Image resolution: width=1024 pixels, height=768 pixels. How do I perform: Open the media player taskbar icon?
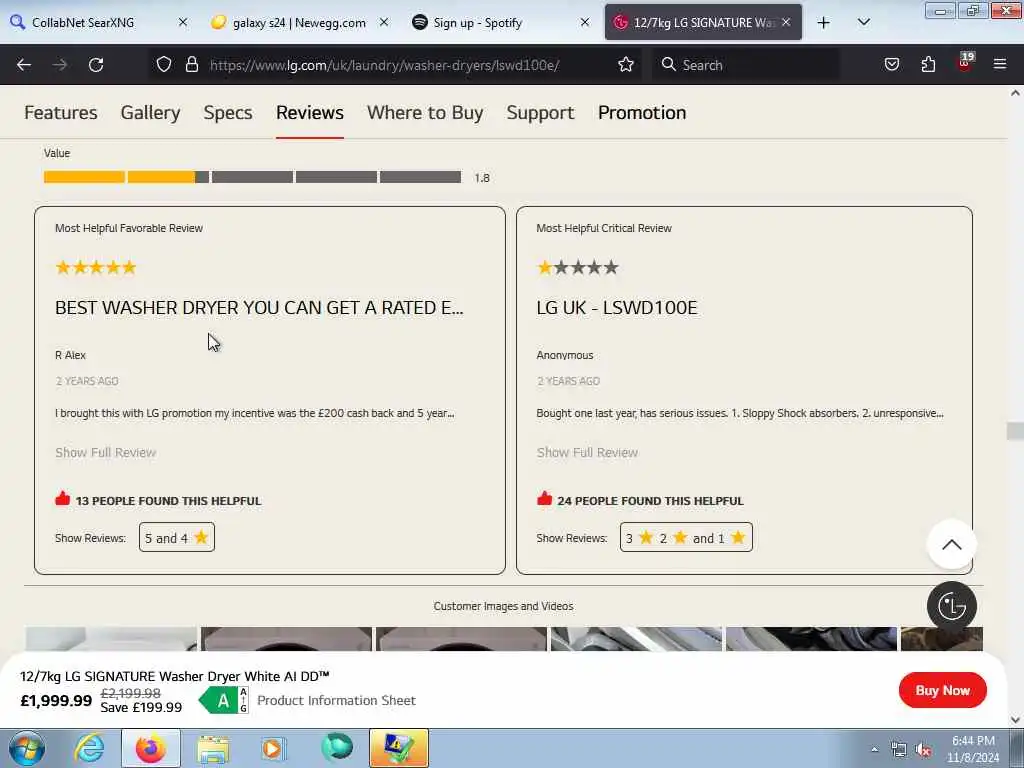273,748
